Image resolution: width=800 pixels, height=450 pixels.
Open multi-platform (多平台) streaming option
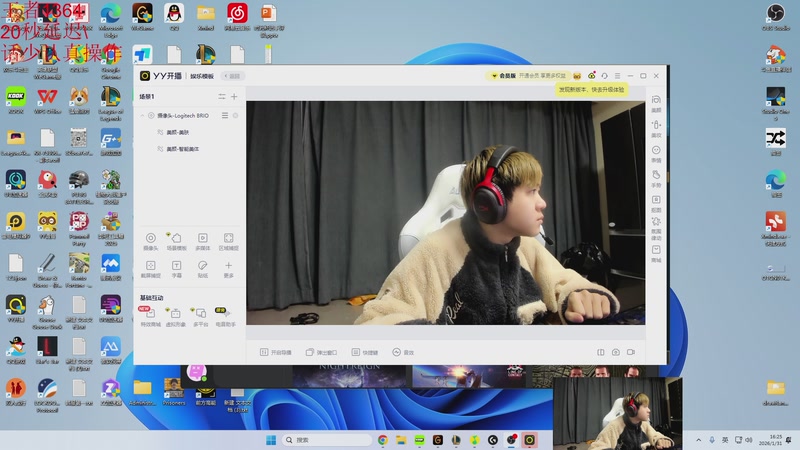tap(201, 316)
